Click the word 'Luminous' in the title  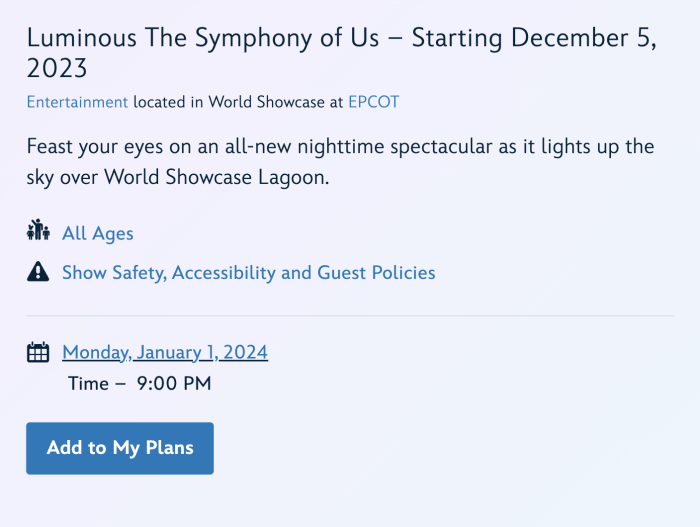[74, 38]
